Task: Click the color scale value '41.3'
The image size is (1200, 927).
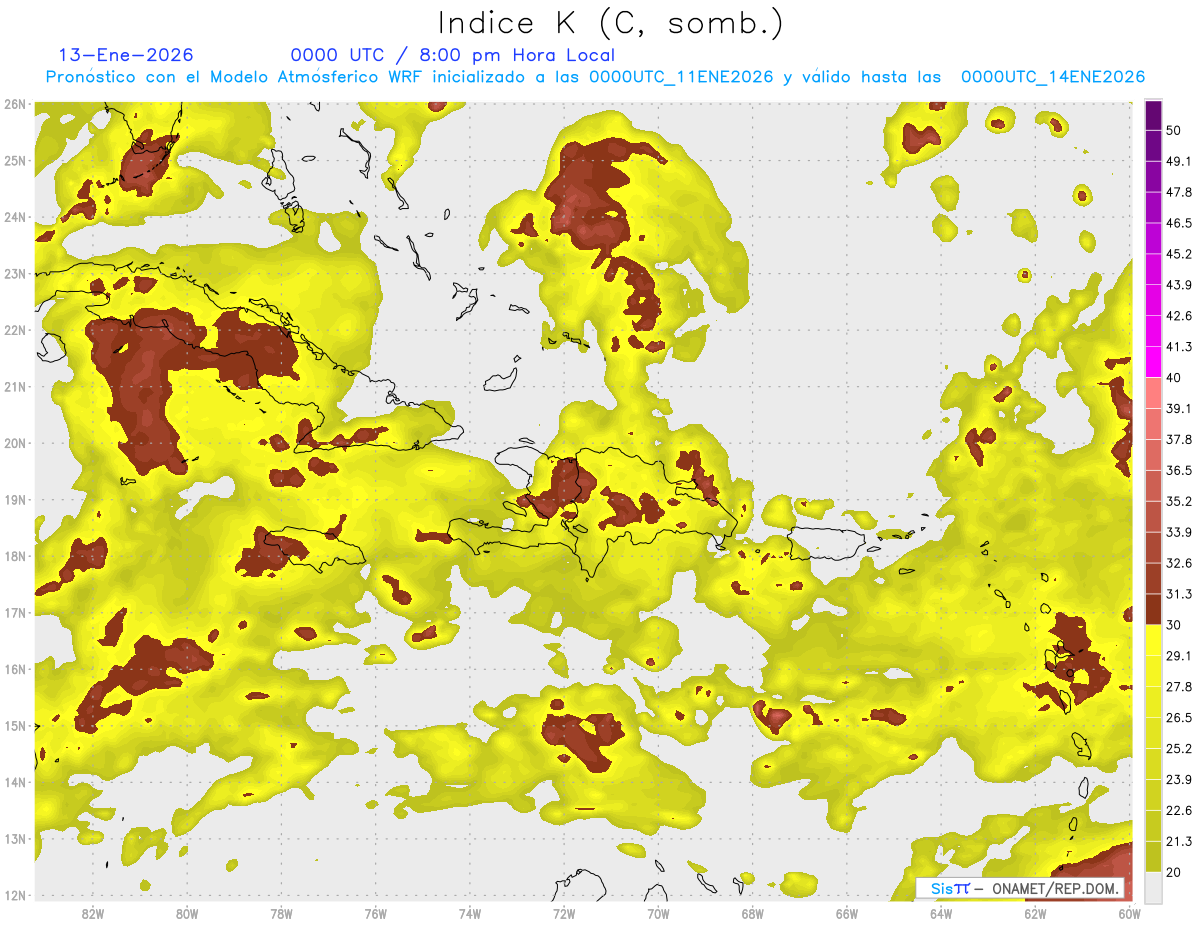Action: tap(1179, 347)
